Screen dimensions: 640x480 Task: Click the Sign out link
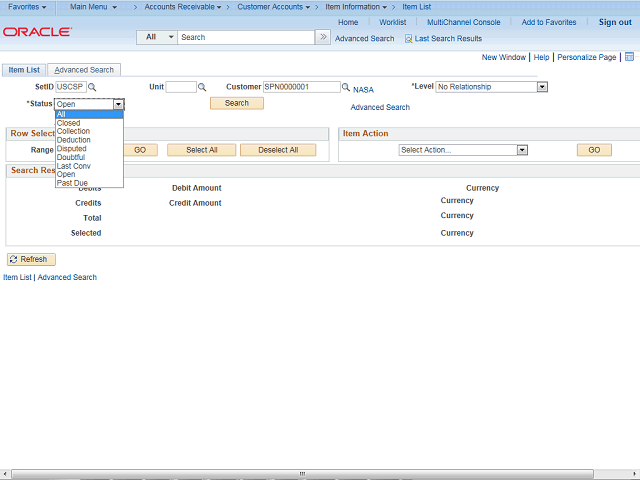pos(614,22)
